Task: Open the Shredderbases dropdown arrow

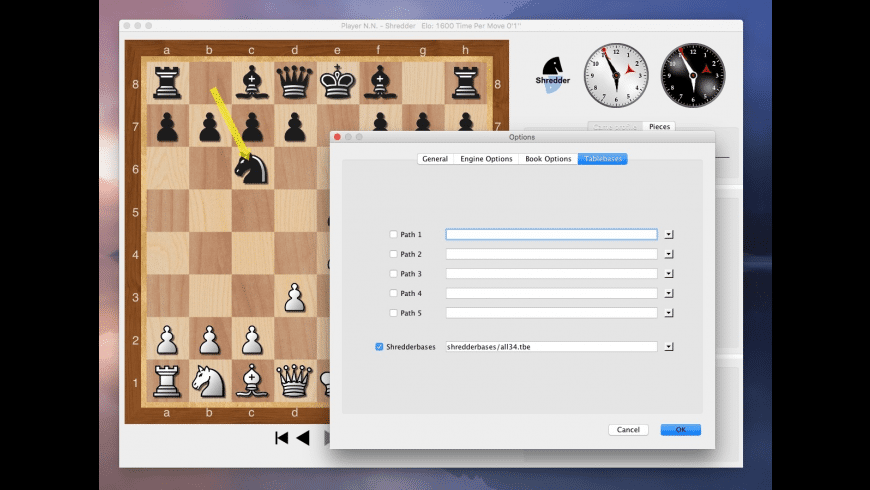Action: tap(669, 347)
